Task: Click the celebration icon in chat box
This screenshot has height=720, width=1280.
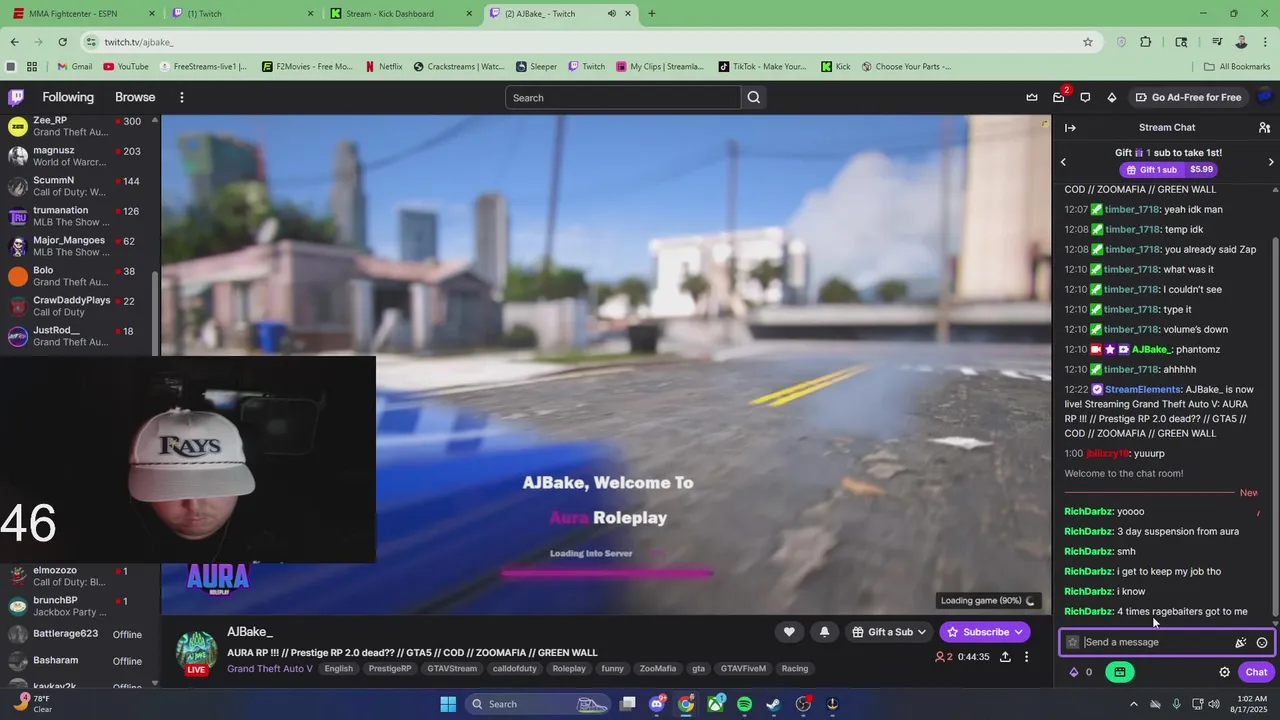Action: 1241,643
